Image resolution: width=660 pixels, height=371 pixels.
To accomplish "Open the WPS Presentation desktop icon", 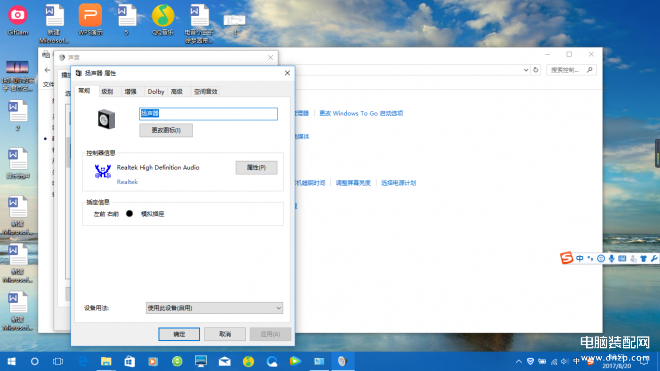I will (x=90, y=19).
